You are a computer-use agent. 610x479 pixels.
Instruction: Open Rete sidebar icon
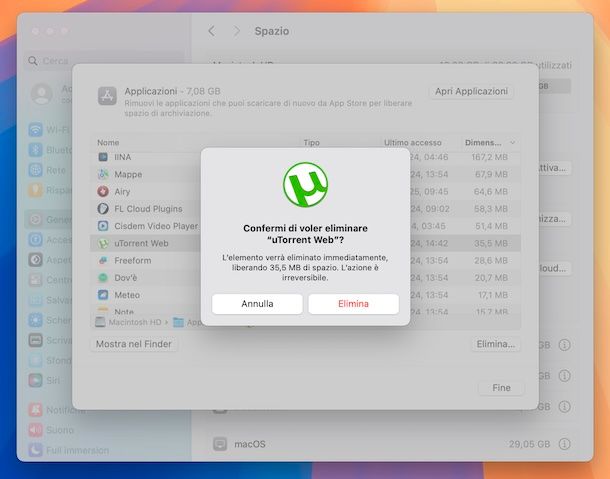point(35,170)
